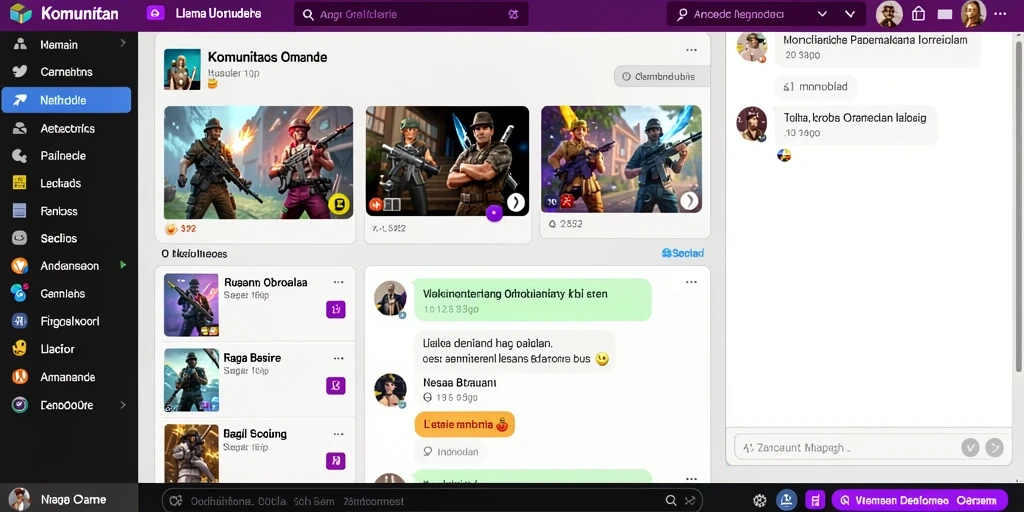This screenshot has width=1024, height=512.
Task: Click the orange icon beside Amanande
Action: [20, 377]
